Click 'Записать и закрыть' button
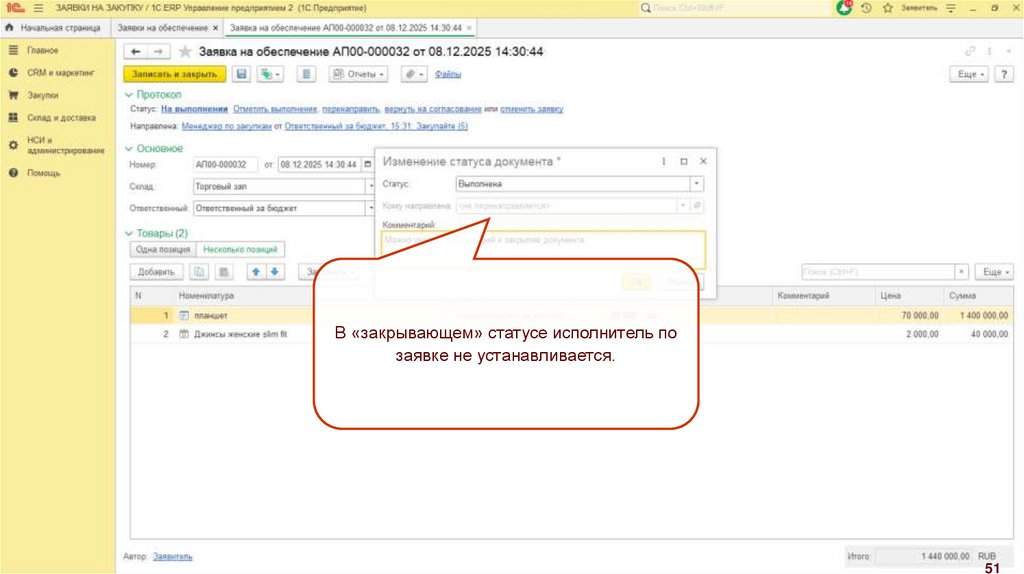 [x=175, y=74]
